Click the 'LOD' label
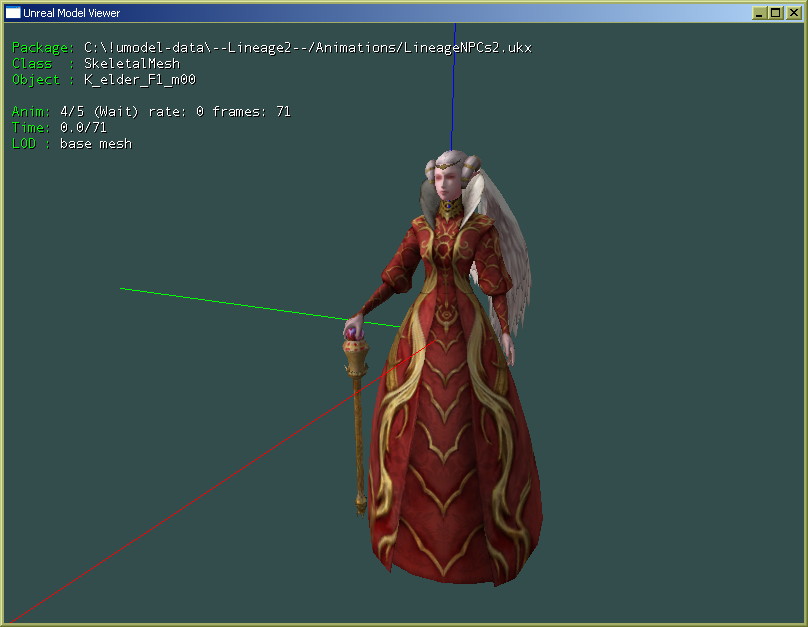This screenshot has height=627, width=808. tap(24, 144)
